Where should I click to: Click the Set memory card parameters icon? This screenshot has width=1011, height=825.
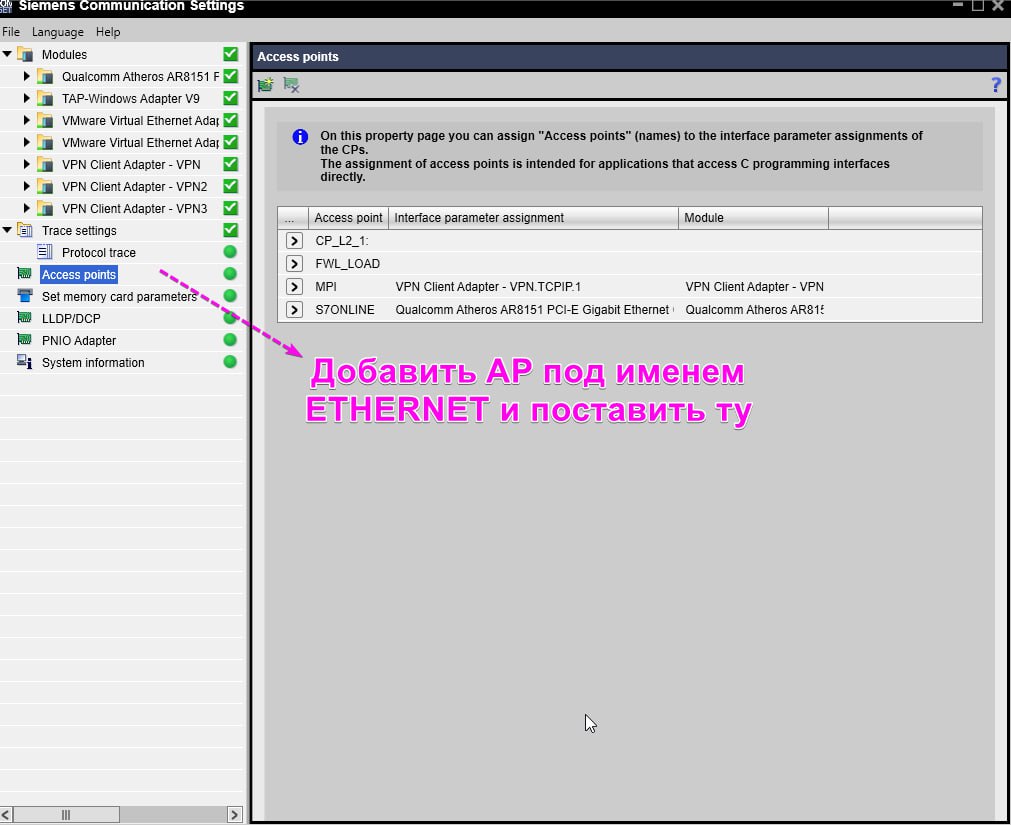(25, 296)
